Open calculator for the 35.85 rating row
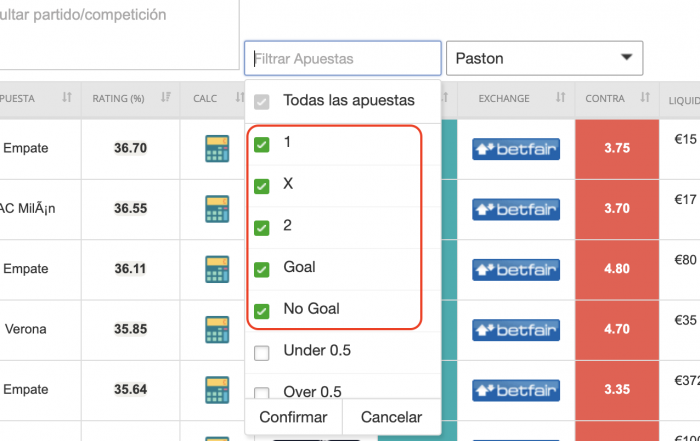 (217, 329)
